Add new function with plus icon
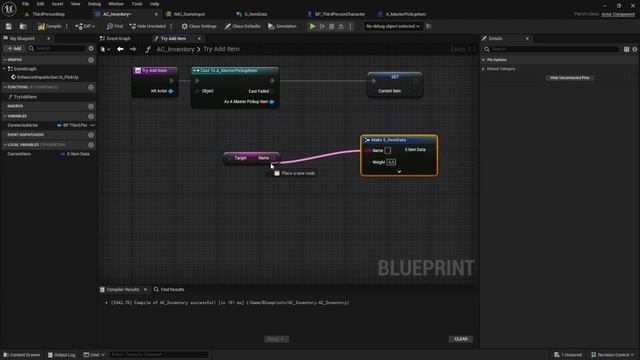This screenshot has width=640, height=360. tap(91, 87)
